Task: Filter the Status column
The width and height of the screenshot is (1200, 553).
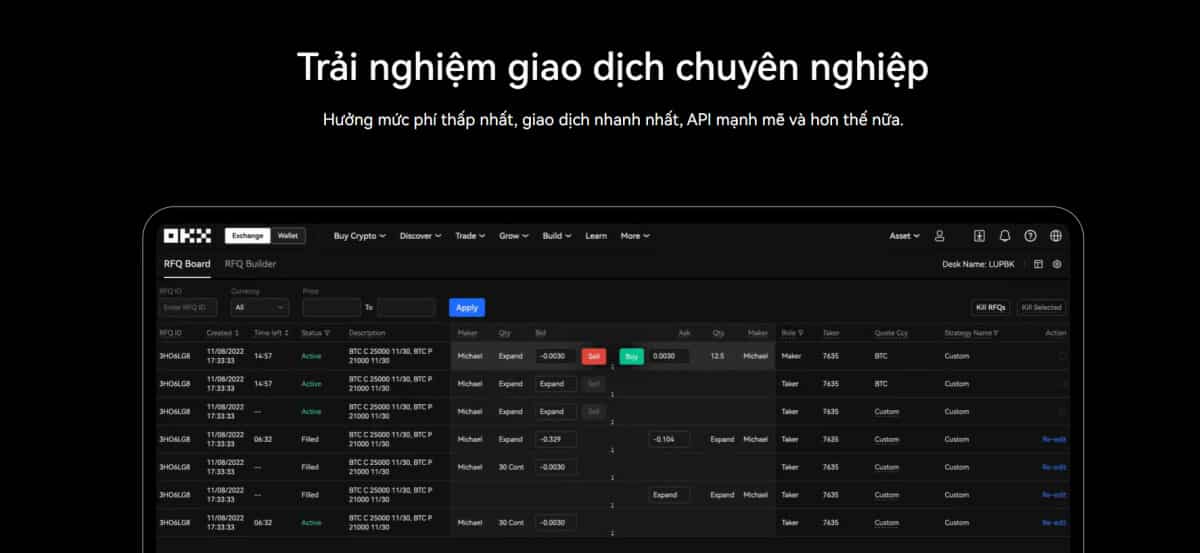Action: pos(327,333)
